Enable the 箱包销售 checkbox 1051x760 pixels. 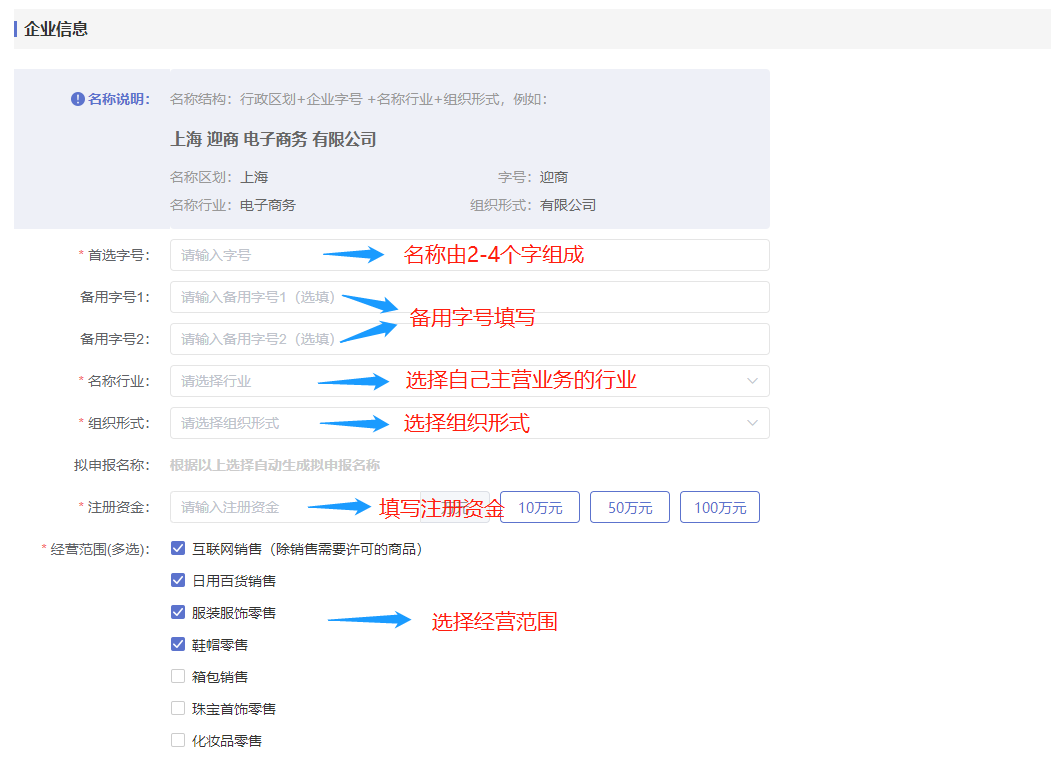178,676
